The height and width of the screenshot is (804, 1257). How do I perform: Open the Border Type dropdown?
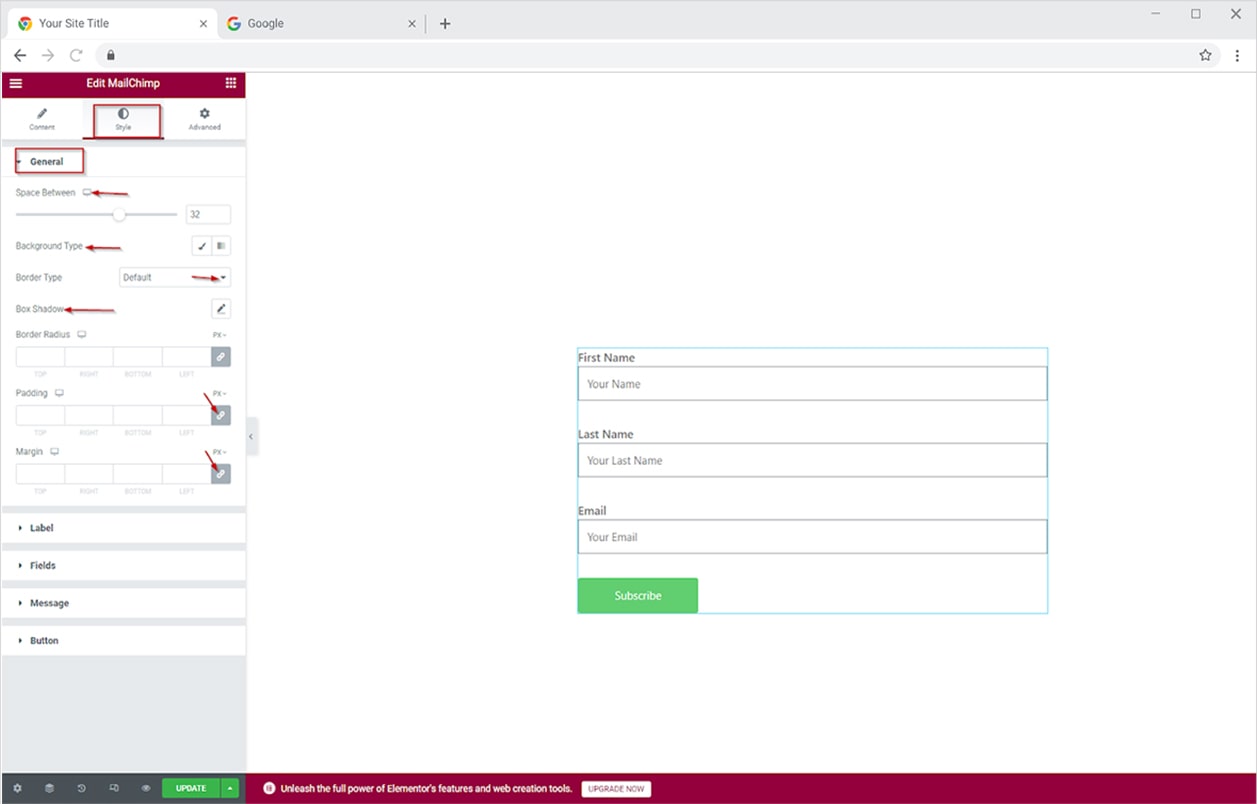point(175,278)
